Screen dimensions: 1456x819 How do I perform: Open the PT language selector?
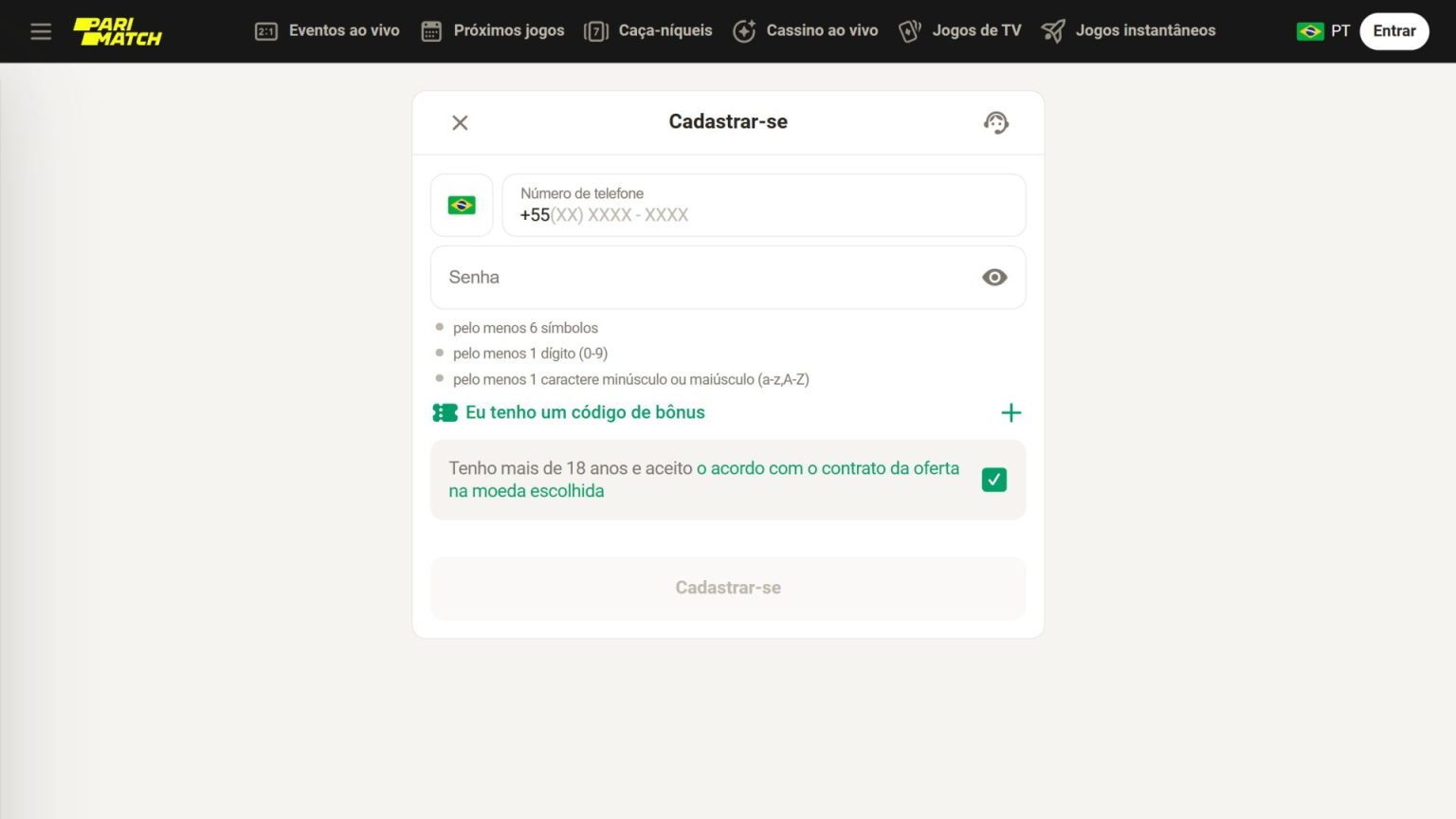click(1323, 31)
